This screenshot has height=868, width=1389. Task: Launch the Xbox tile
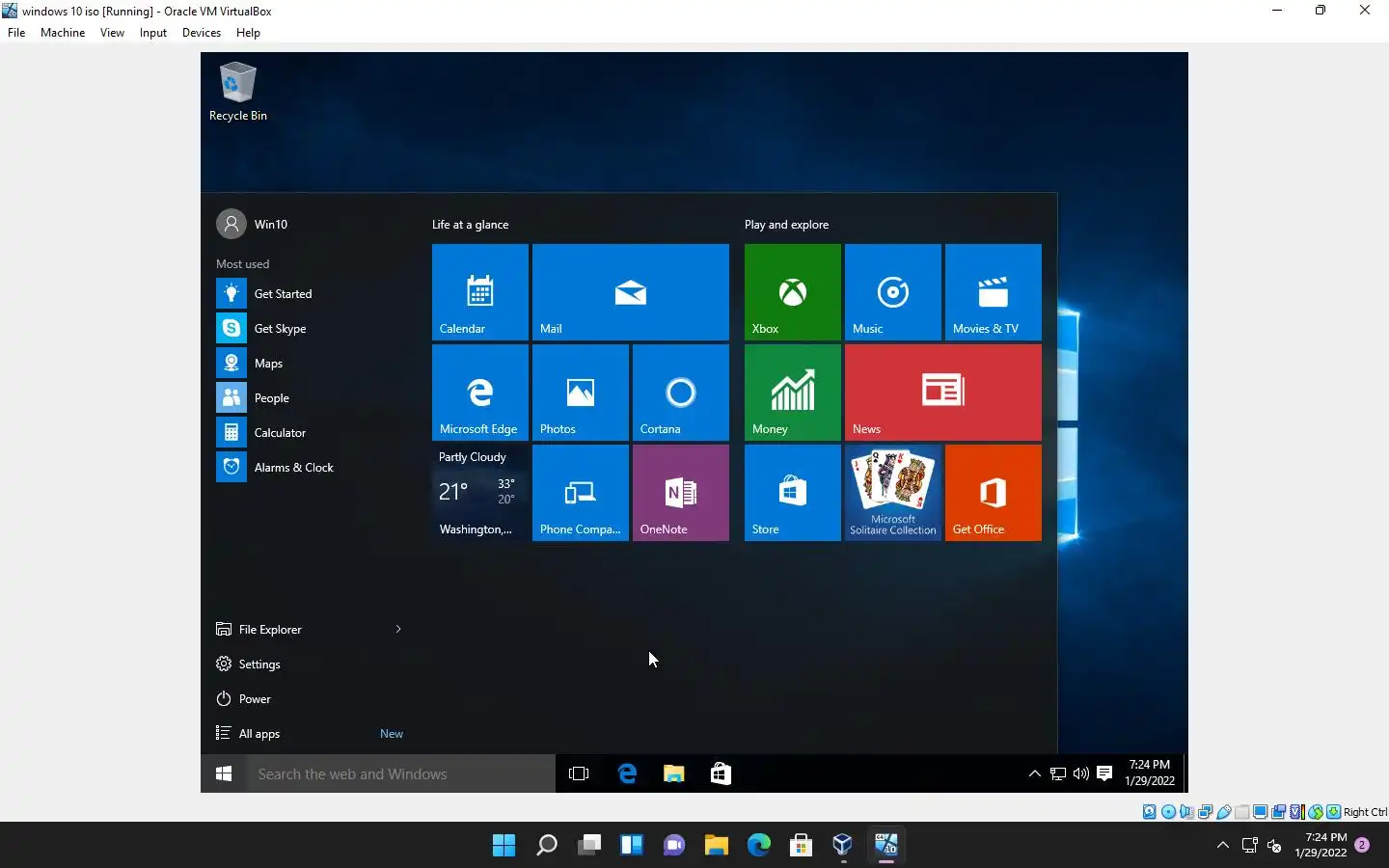tap(793, 292)
